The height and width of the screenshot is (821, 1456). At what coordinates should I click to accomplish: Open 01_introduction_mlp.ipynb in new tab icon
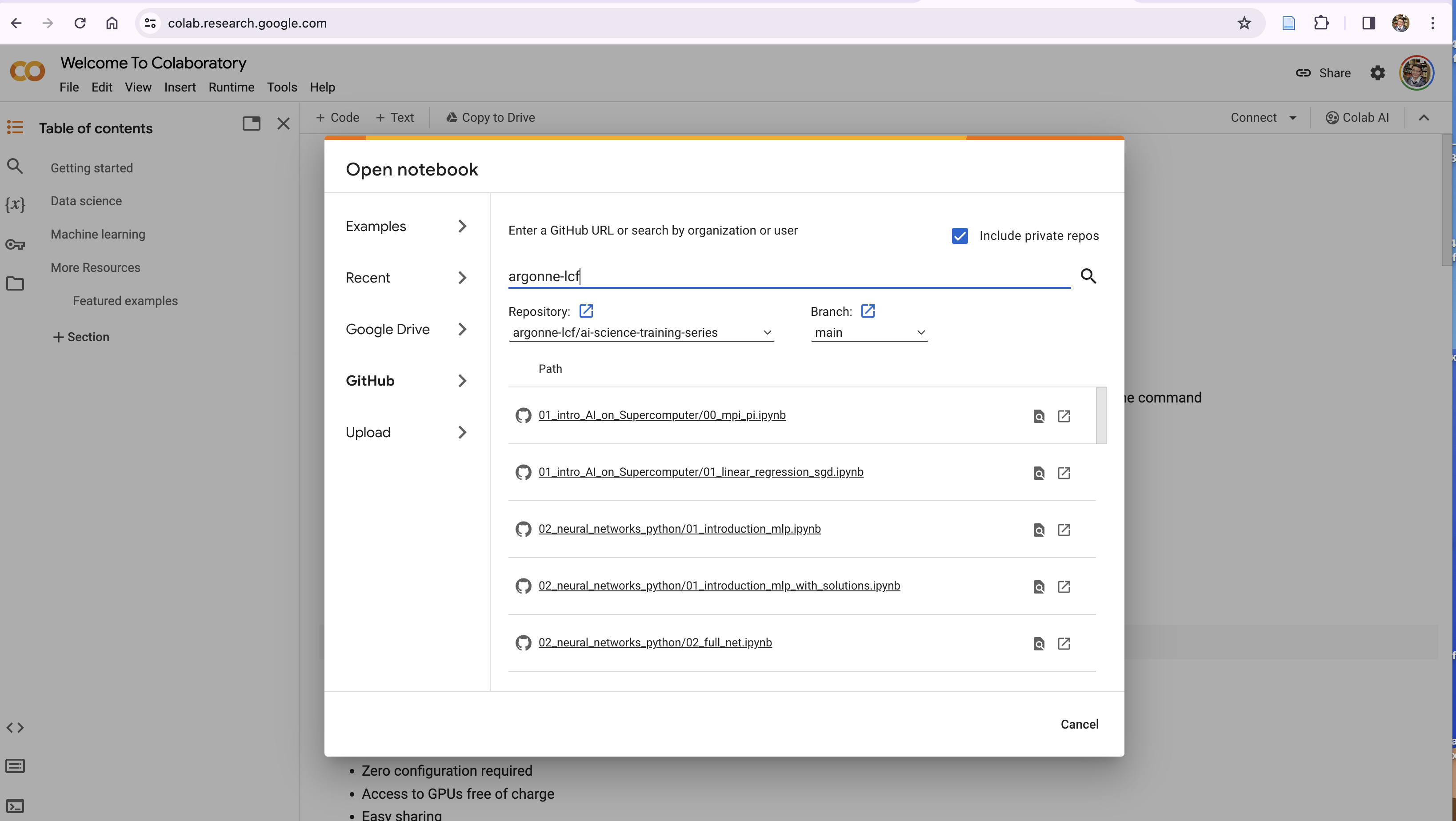[x=1064, y=530]
